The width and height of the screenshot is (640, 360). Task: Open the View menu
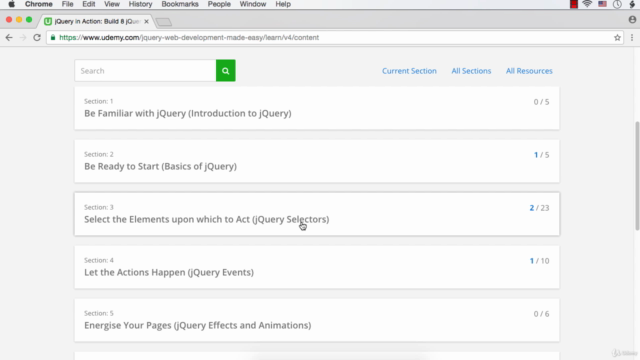[x=111, y=4]
